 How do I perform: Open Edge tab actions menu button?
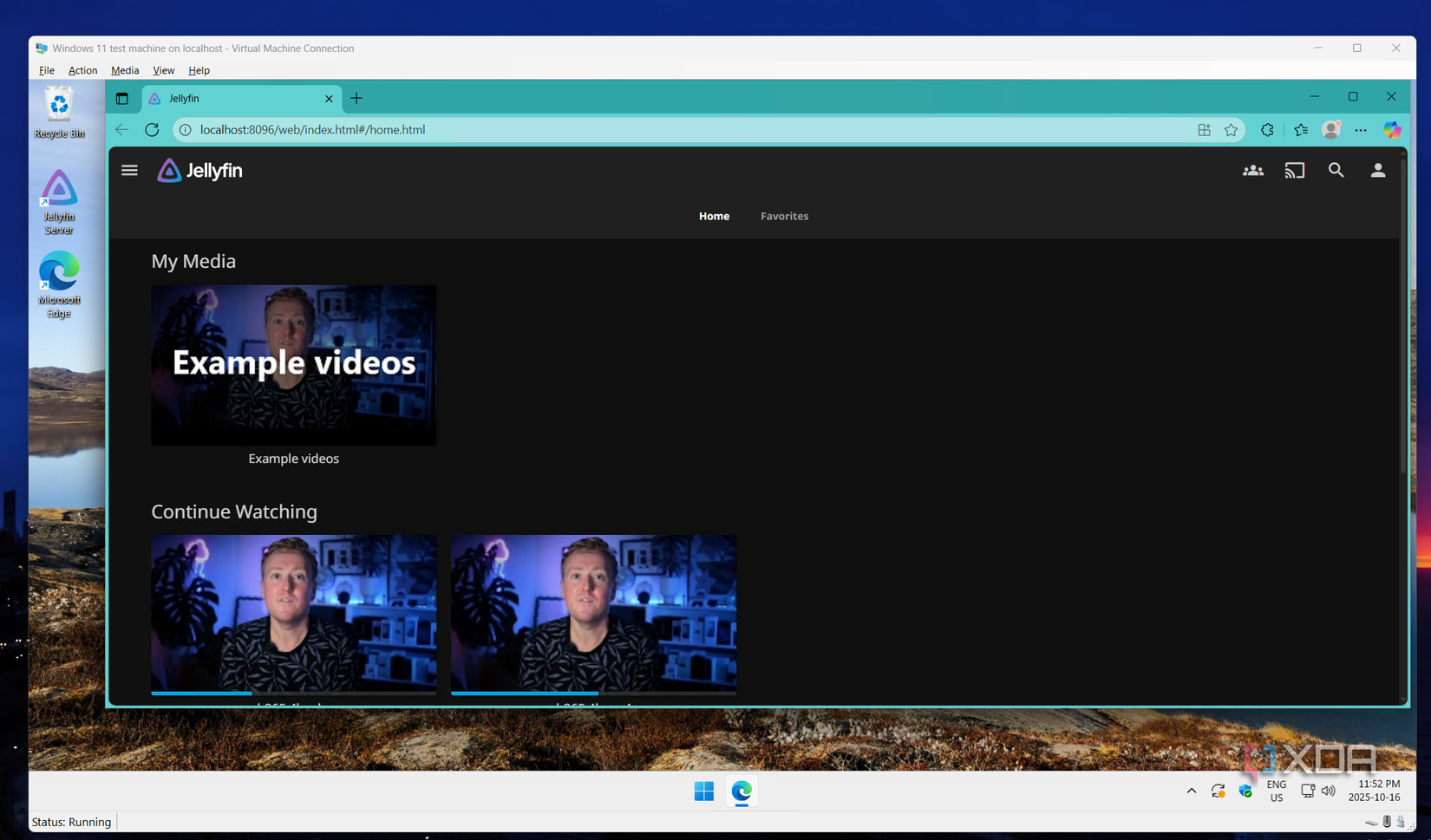pyautogui.click(x=122, y=99)
